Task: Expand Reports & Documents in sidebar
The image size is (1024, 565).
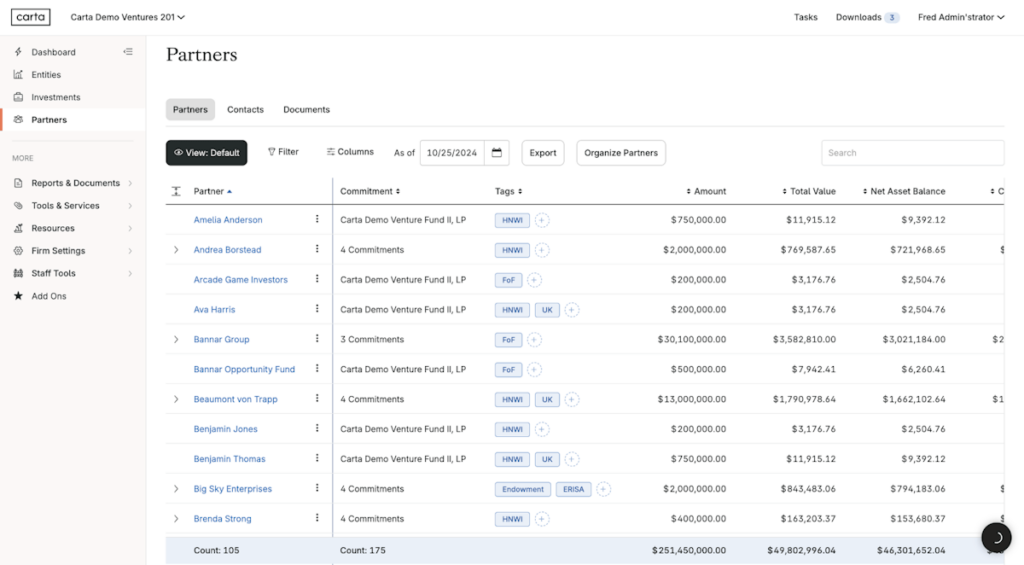Action: coord(73,183)
